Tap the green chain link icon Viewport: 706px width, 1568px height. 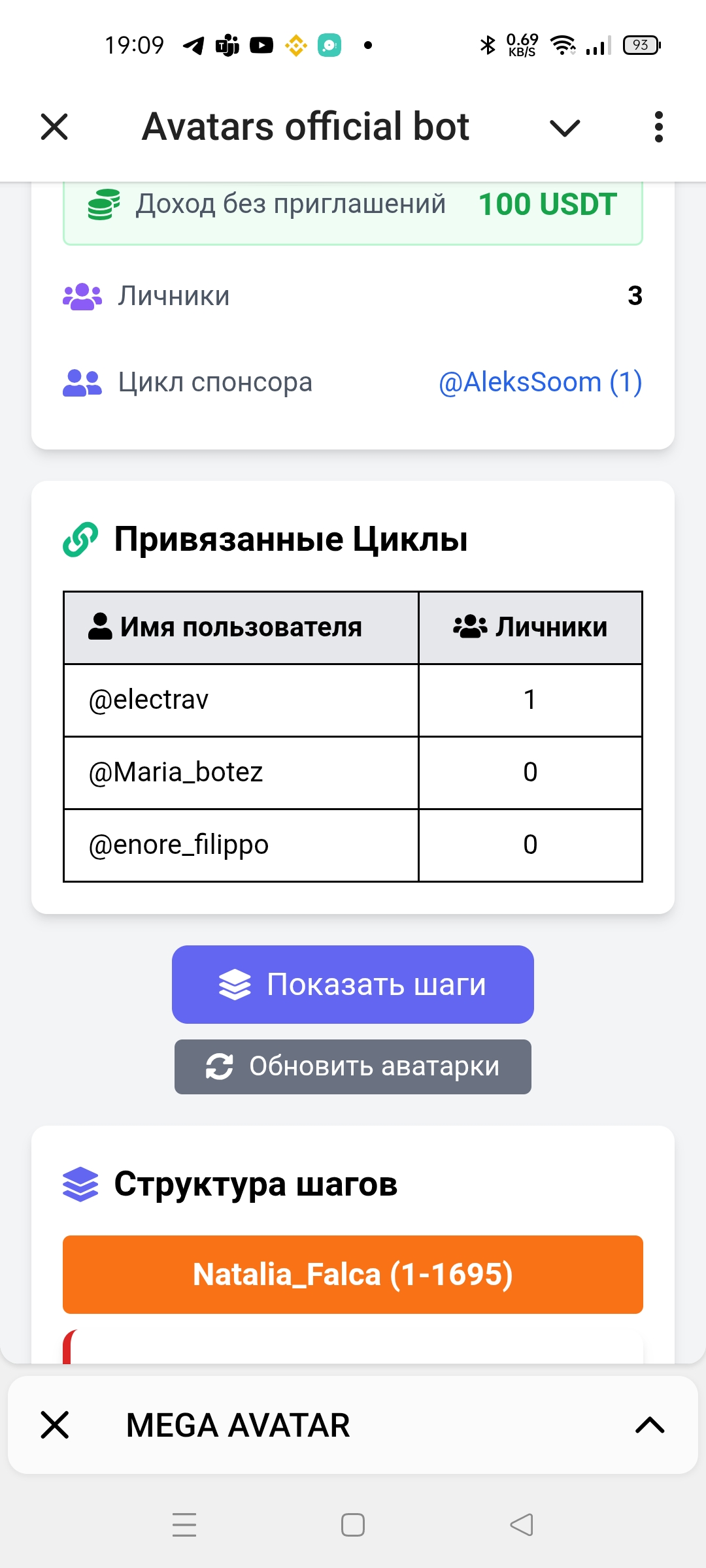pyautogui.click(x=80, y=540)
